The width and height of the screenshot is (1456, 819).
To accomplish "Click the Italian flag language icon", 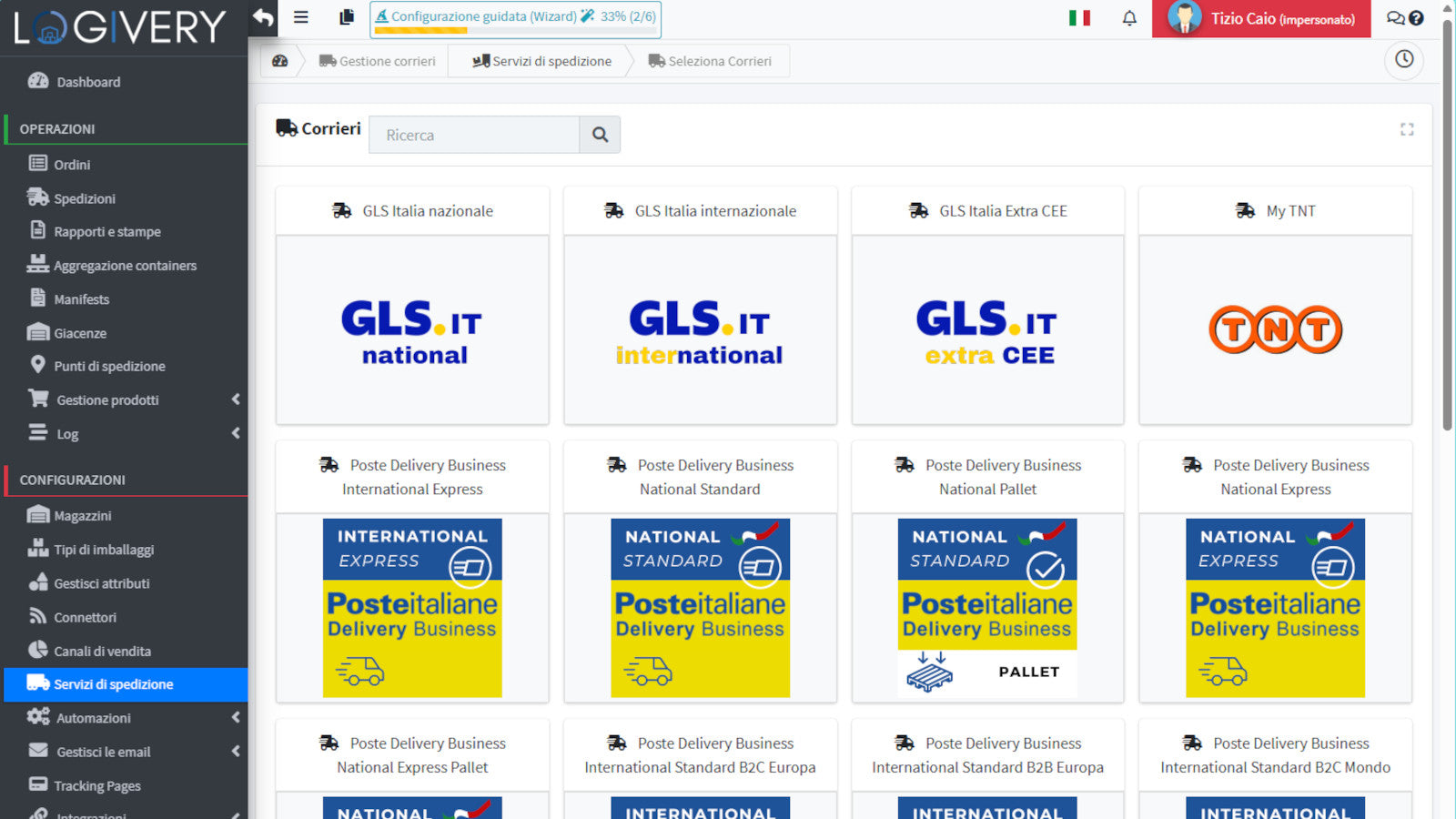I will click(x=1079, y=18).
